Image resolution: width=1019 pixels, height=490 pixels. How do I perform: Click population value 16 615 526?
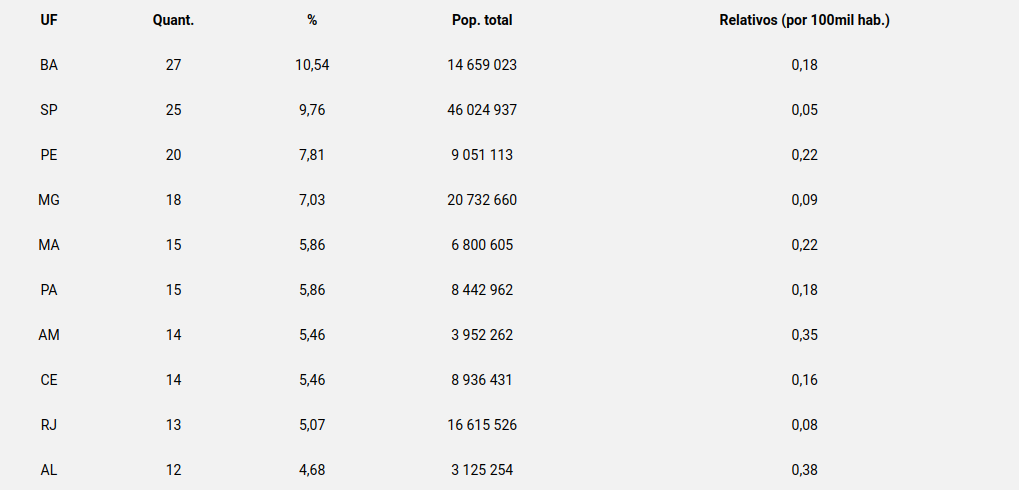pyautogui.click(x=482, y=425)
